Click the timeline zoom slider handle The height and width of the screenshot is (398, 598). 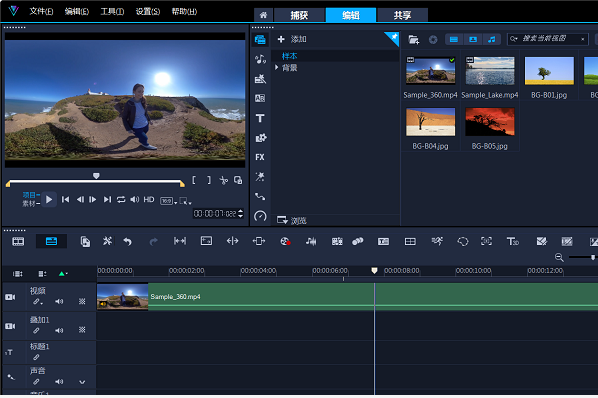(593, 258)
